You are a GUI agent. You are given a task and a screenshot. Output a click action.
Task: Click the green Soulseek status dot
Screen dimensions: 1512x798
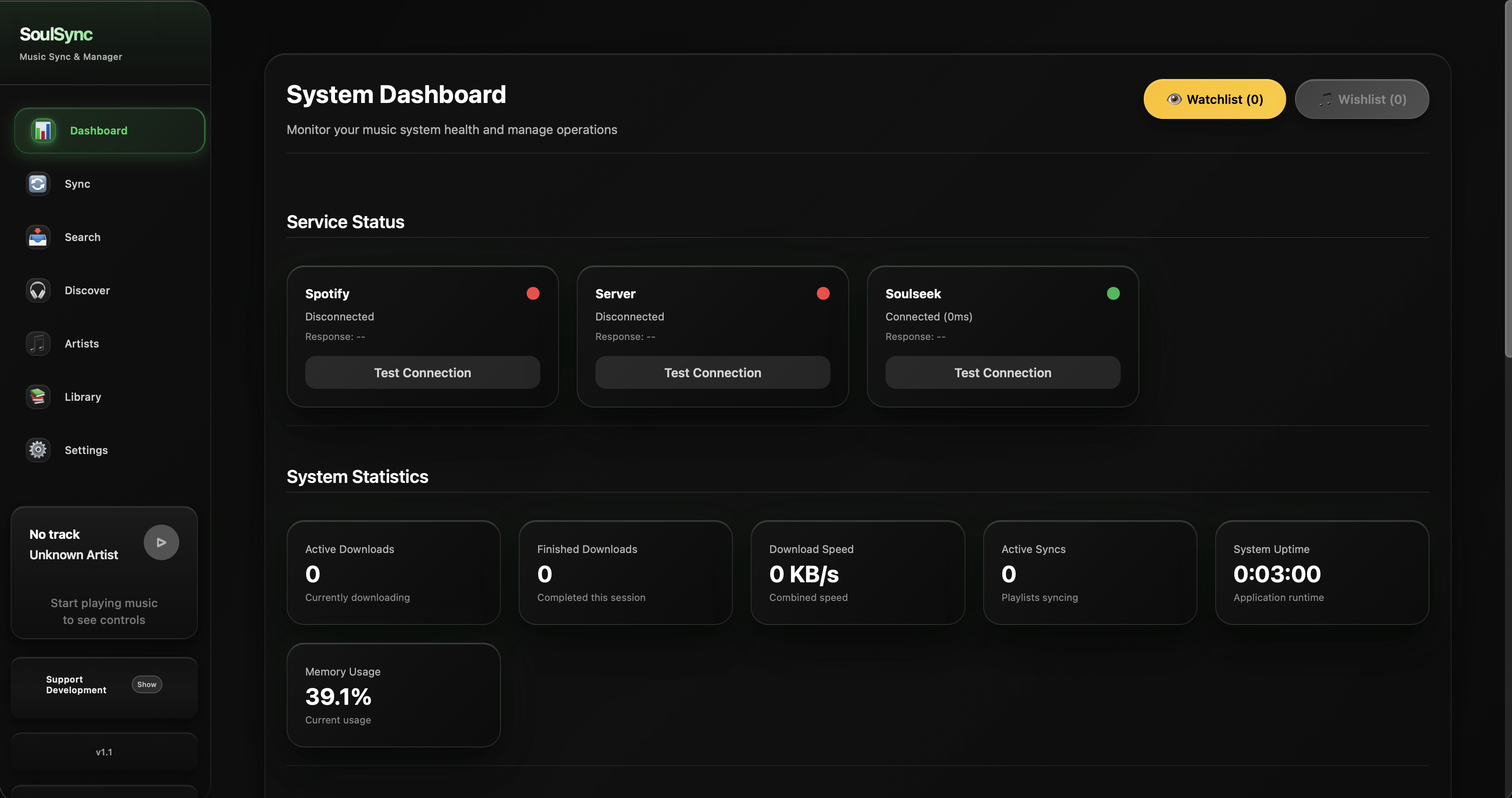coord(1114,293)
